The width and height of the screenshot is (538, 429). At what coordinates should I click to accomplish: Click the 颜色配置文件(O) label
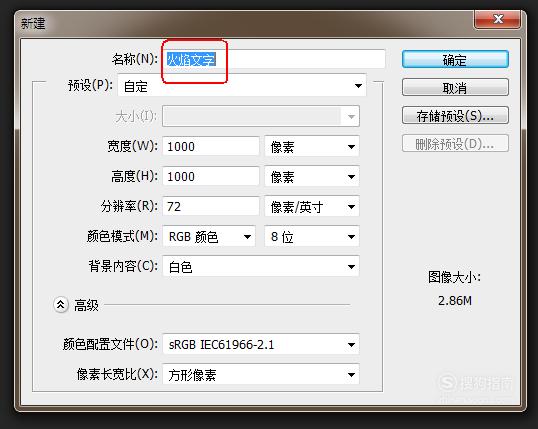[x=110, y=344]
